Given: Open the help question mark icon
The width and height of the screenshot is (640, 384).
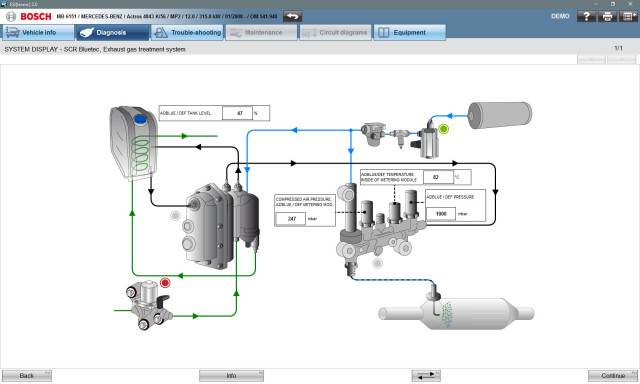Looking at the screenshot, I should click(586, 16).
